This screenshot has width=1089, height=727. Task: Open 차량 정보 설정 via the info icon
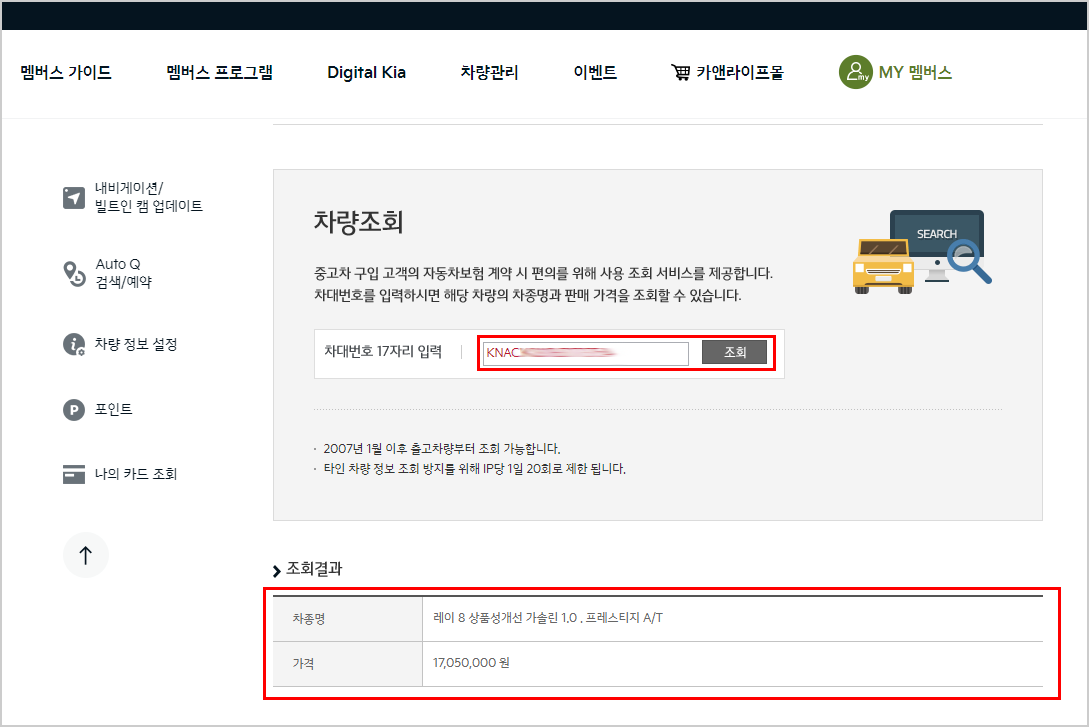[x=73, y=344]
